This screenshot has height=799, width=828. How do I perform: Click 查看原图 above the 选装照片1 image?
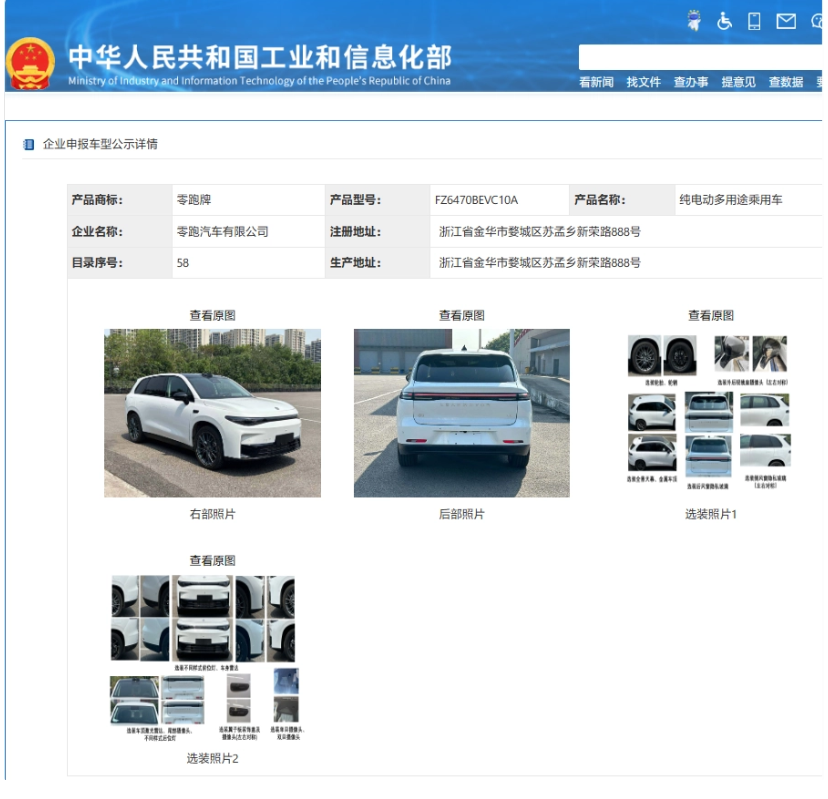click(x=711, y=315)
